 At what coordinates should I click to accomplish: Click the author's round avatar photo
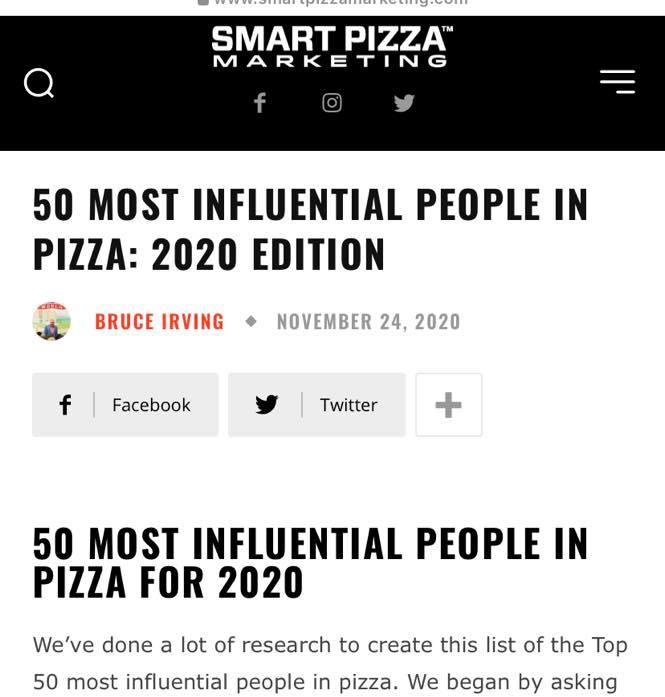(x=52, y=322)
